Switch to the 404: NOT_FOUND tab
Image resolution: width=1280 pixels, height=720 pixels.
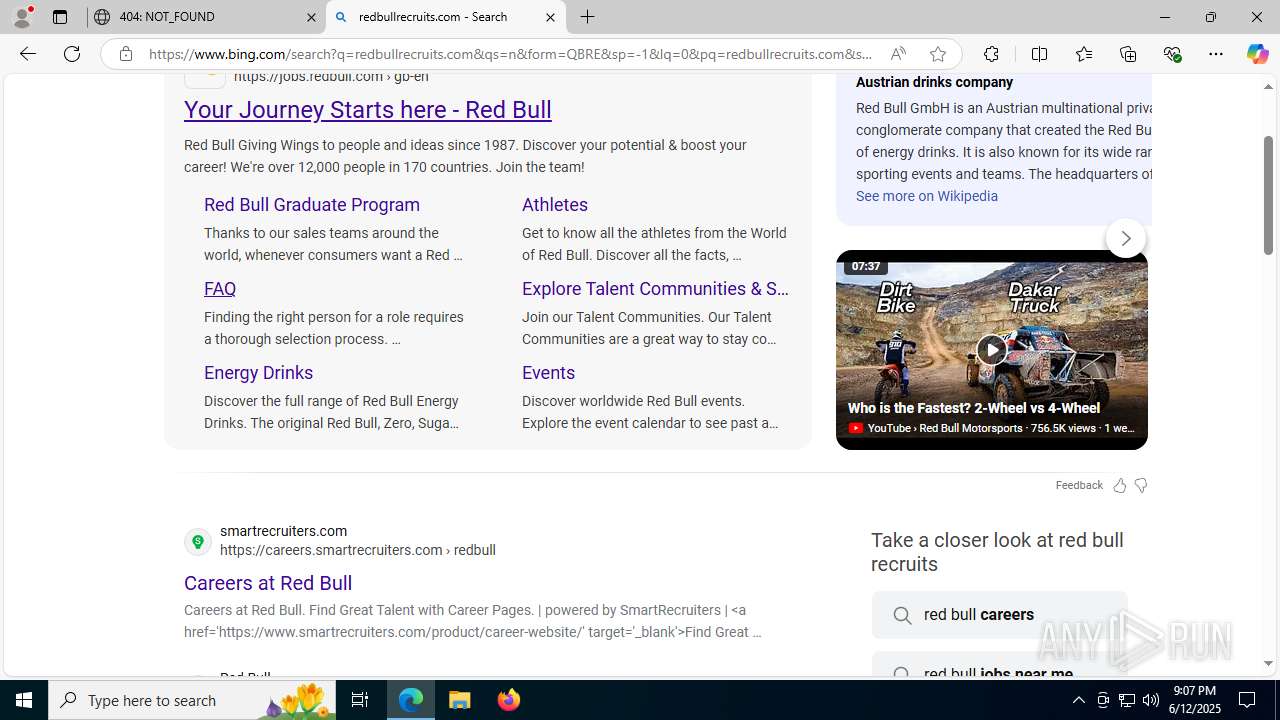coord(206,17)
